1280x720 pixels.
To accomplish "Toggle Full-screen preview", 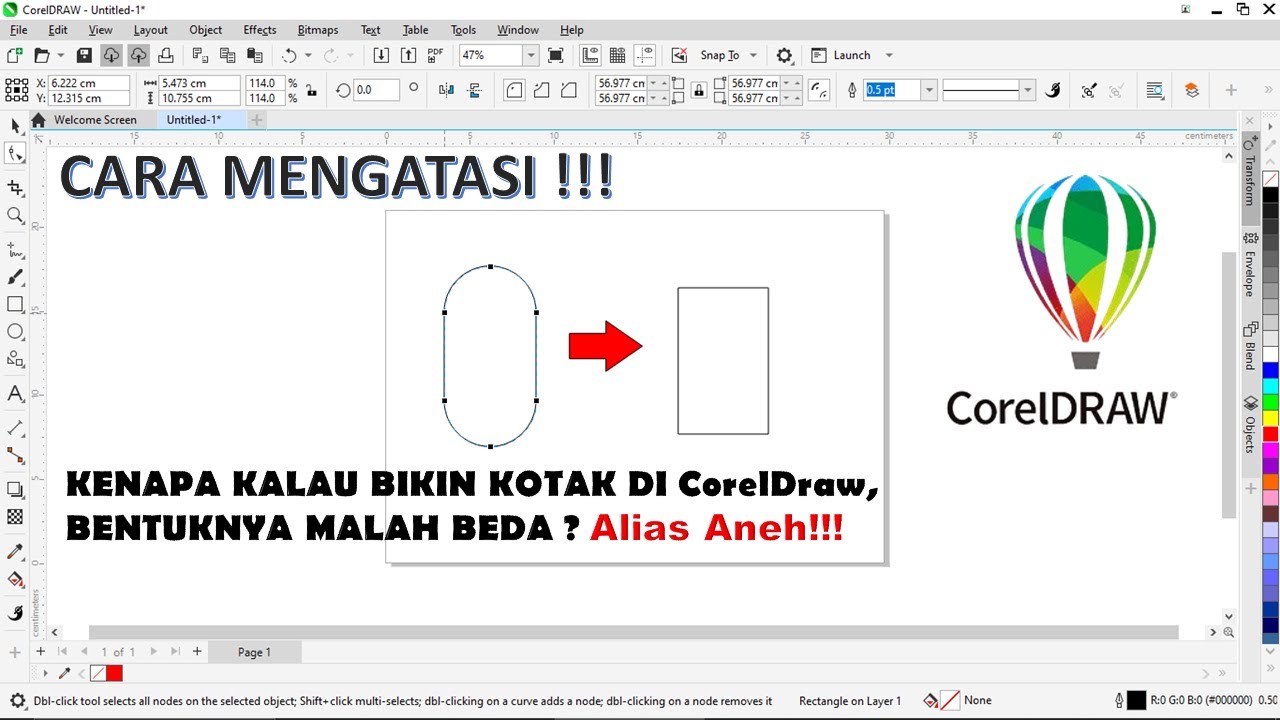I will 556,55.
